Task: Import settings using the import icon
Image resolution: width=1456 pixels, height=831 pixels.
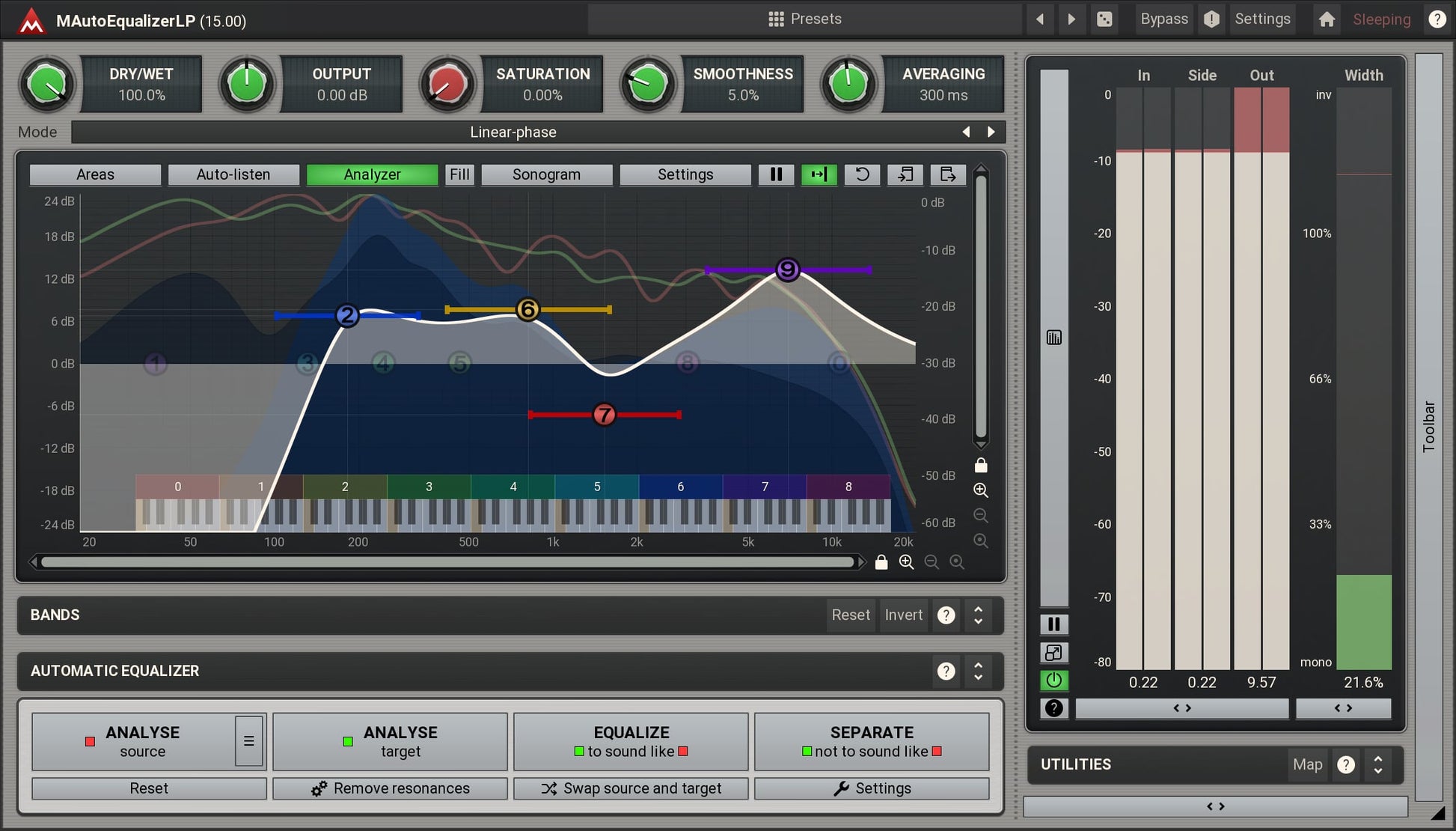Action: [905, 174]
